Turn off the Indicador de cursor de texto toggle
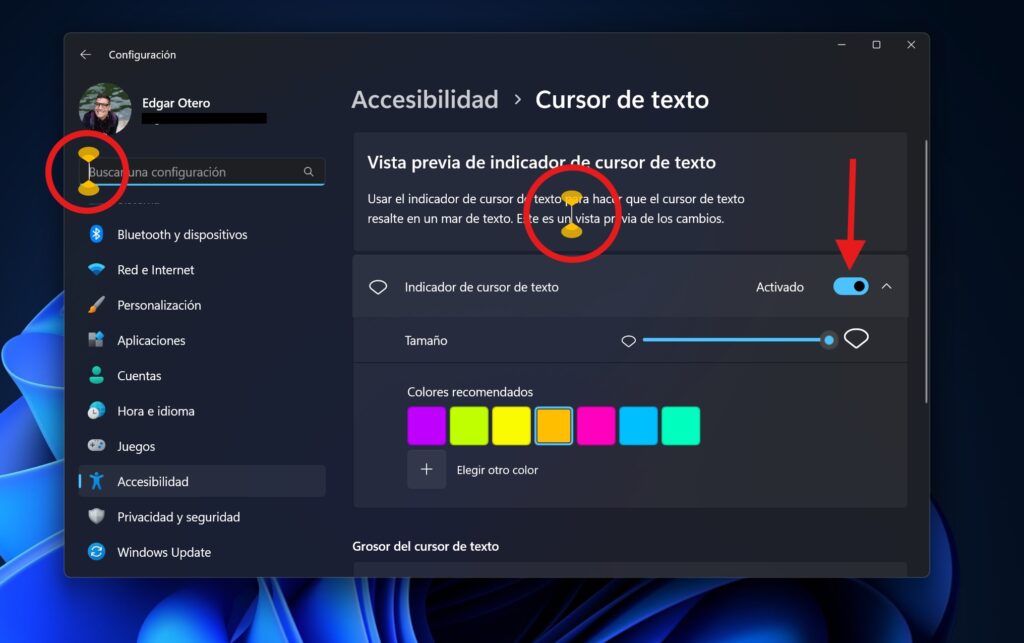 pos(850,287)
